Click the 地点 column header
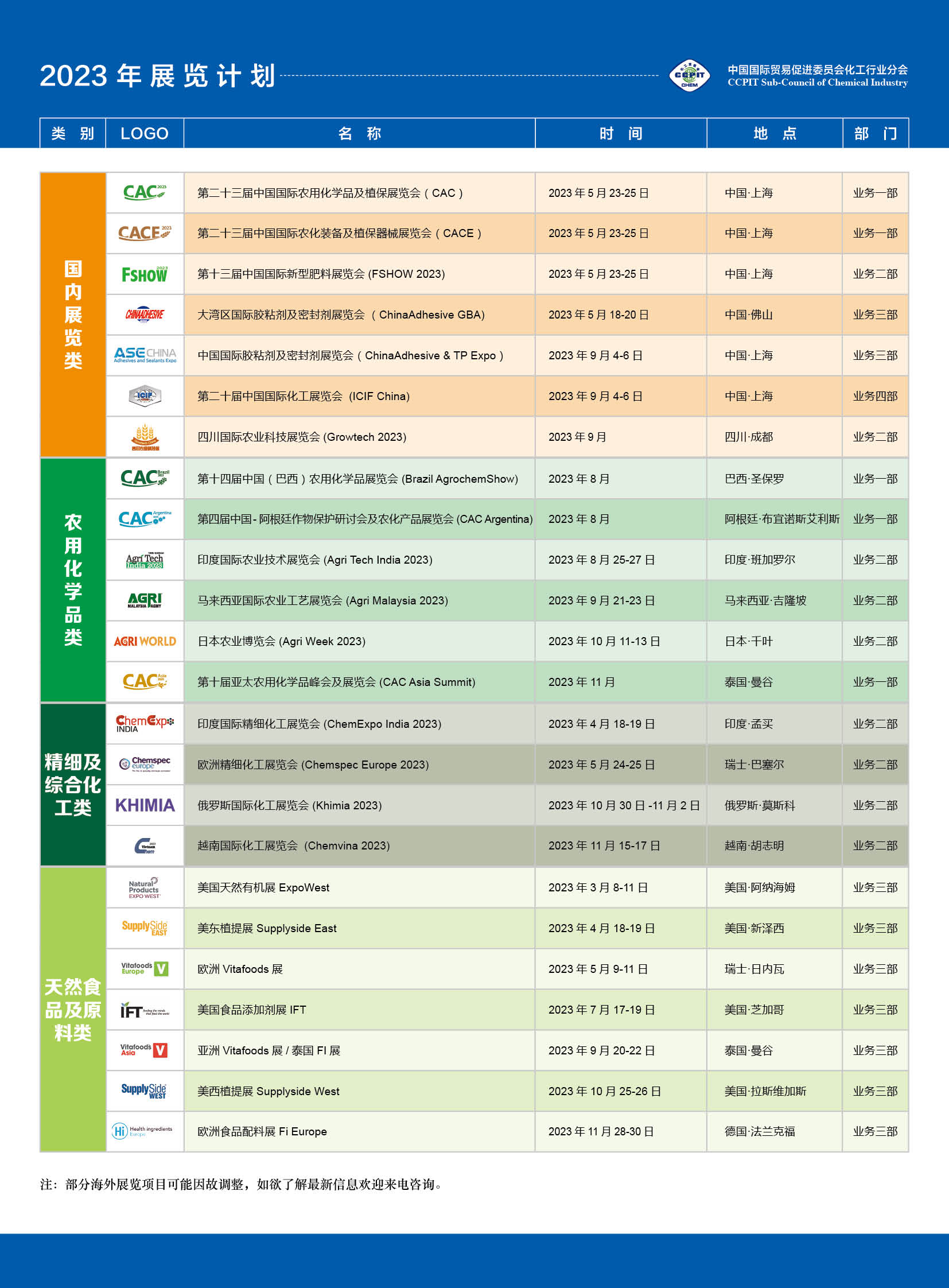This screenshot has height=1288, width=949. point(775,133)
